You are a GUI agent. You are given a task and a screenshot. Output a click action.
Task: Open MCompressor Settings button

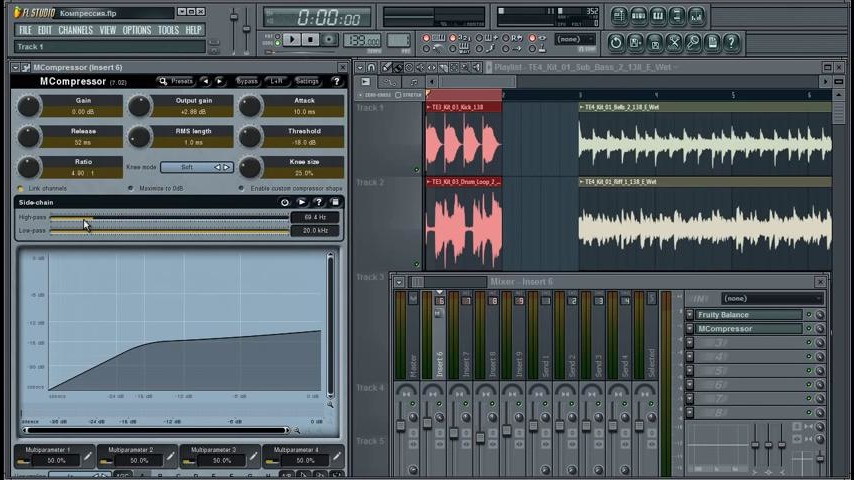pyautogui.click(x=307, y=81)
